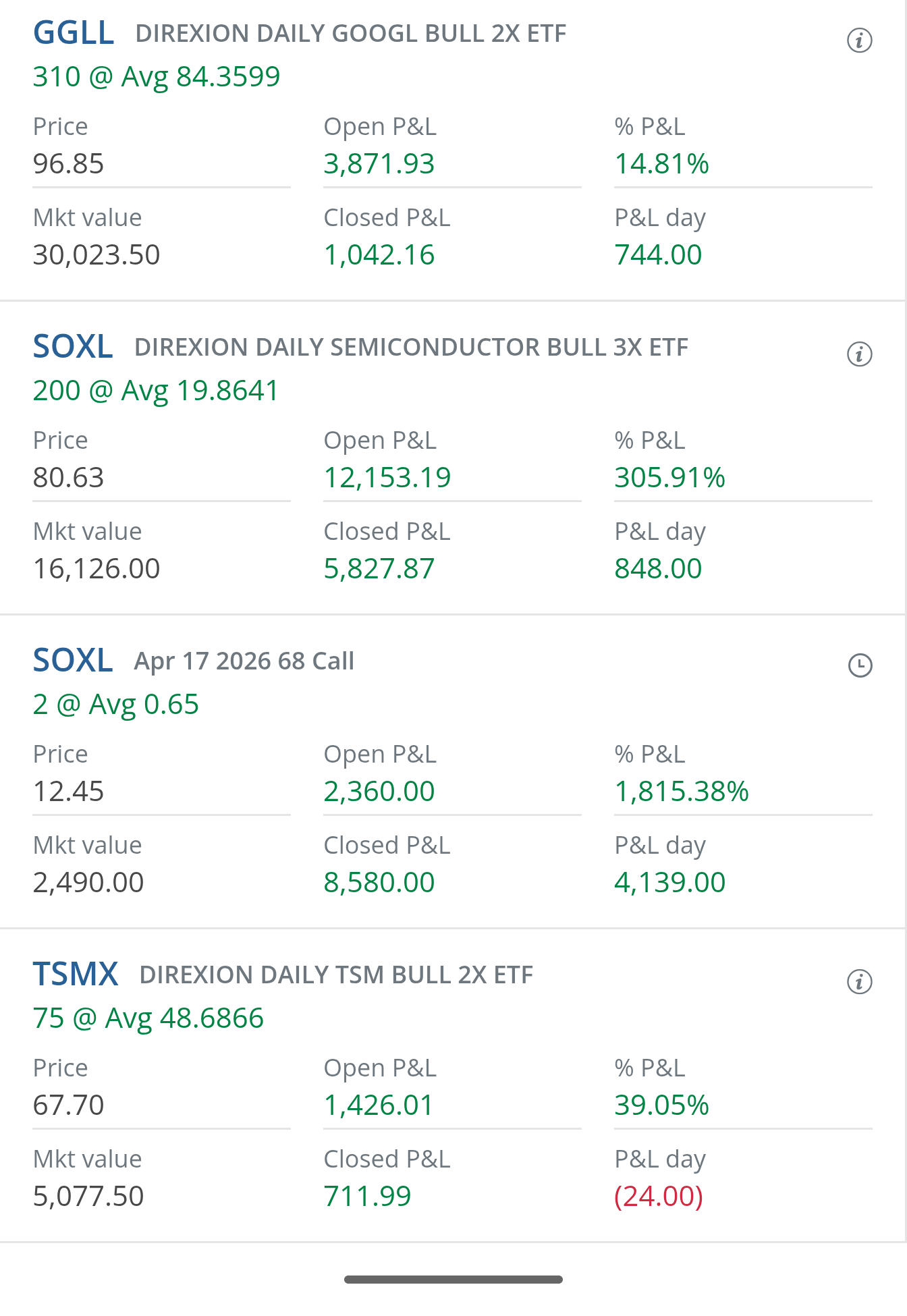This screenshot has height=1316, width=907.
Task: Select GGLL price 96.85
Action: pyautogui.click(x=69, y=164)
